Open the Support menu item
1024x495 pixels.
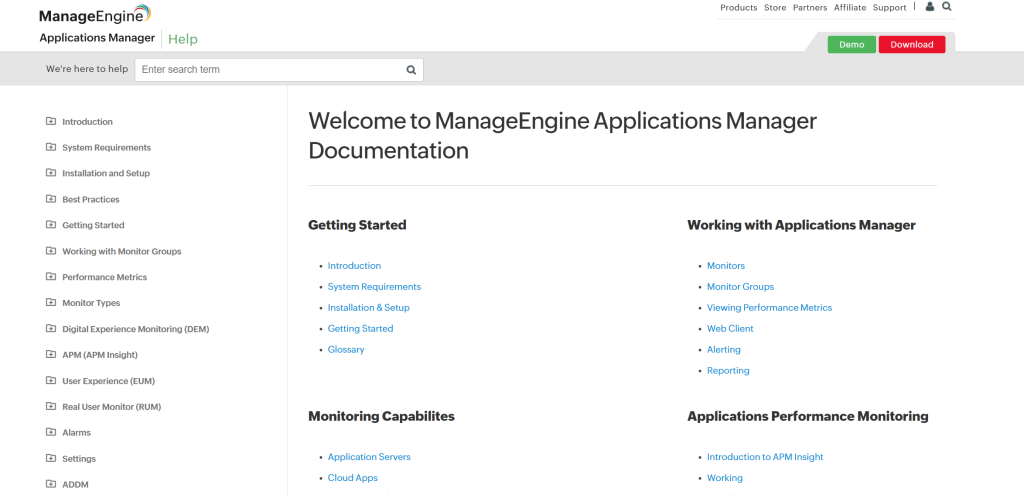889,8
